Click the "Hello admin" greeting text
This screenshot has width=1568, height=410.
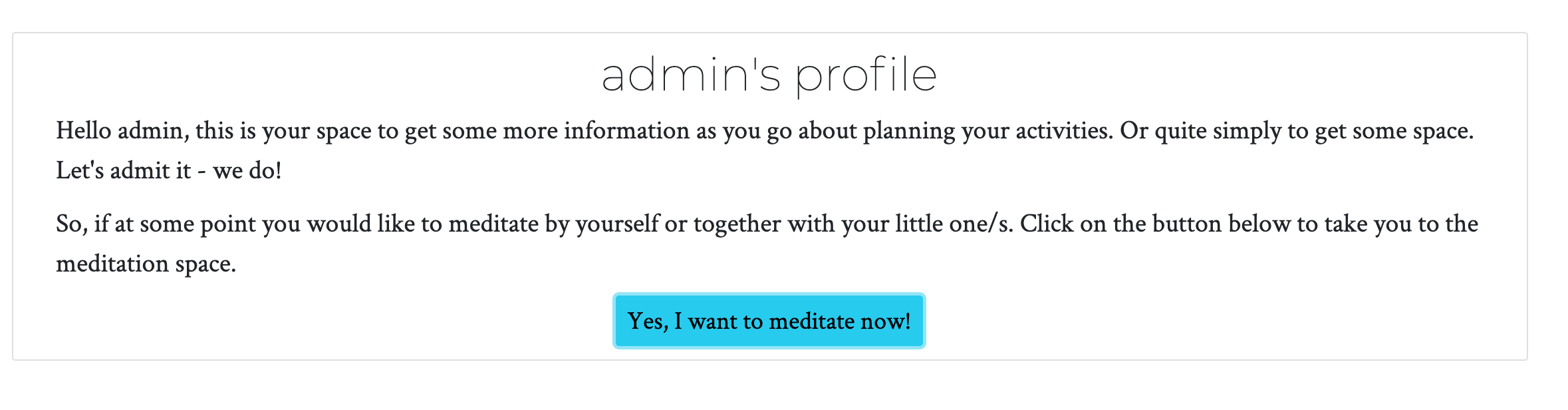122,131
